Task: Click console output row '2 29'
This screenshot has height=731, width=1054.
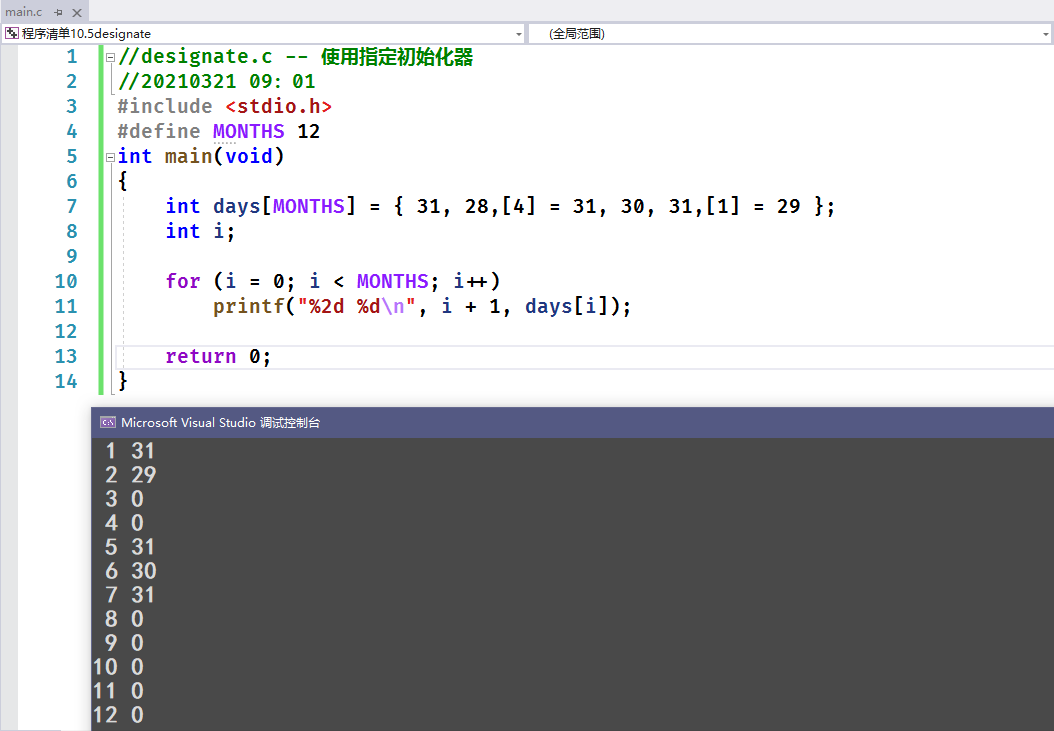Action: pos(130,475)
